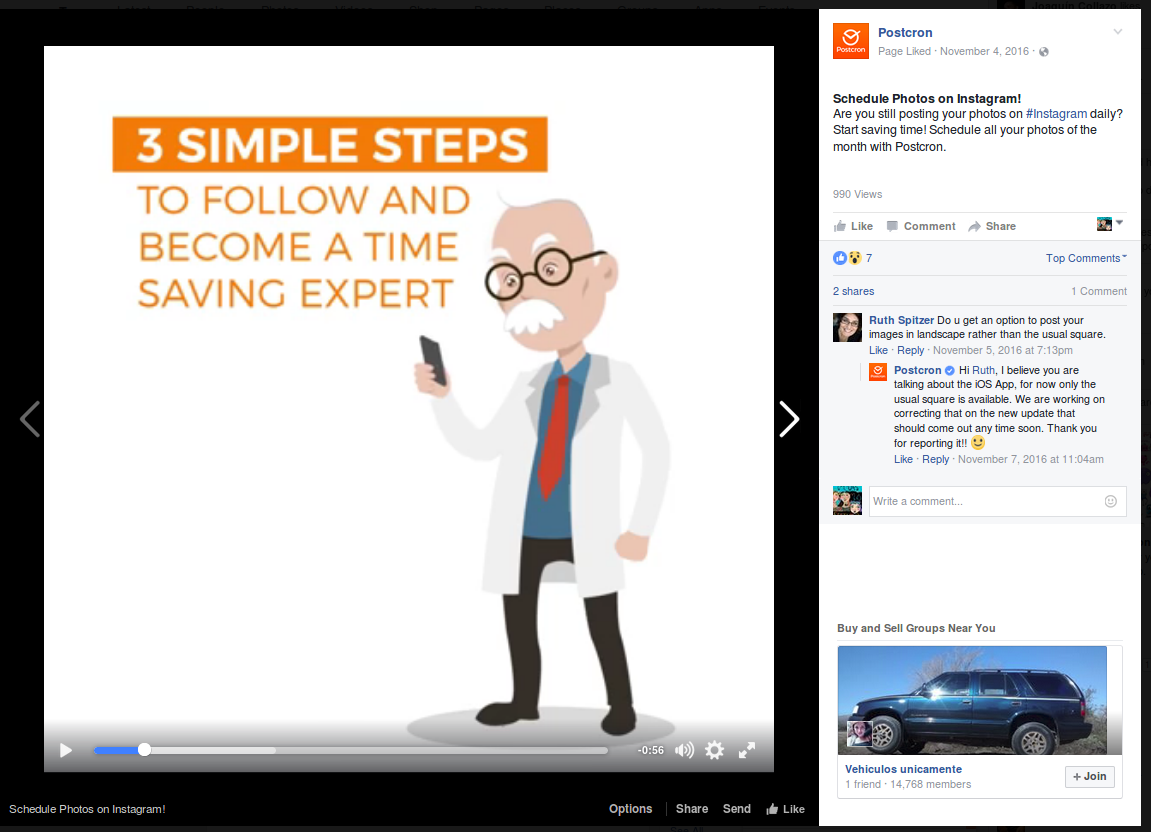Screen dimensions: 1151x832
Task: Play the Postcron video
Action: click(66, 750)
